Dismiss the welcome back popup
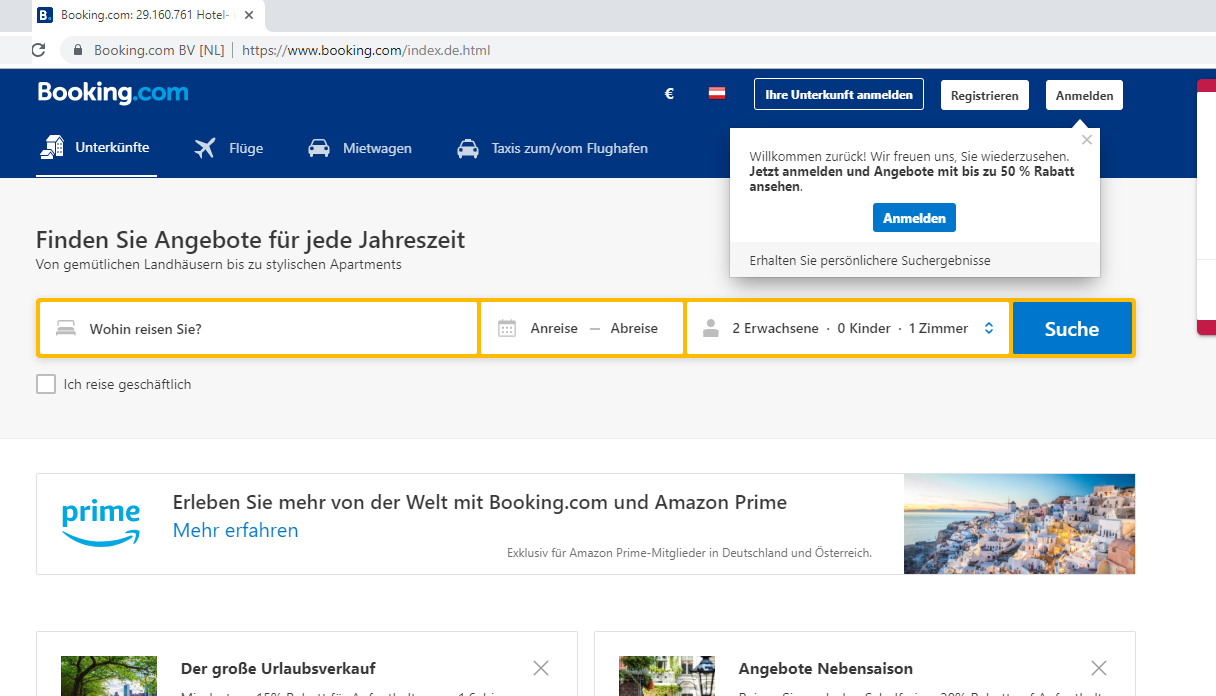The width and height of the screenshot is (1216, 696). [1087, 140]
